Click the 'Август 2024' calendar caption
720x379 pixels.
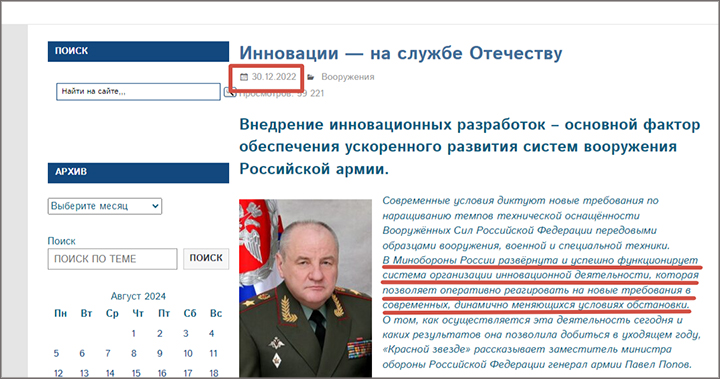pos(138,296)
